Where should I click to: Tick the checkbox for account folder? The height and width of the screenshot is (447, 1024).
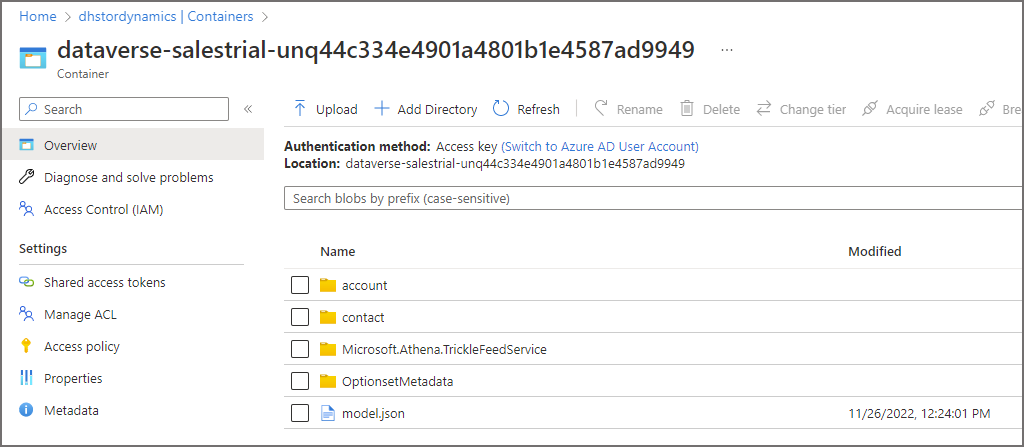[300, 286]
